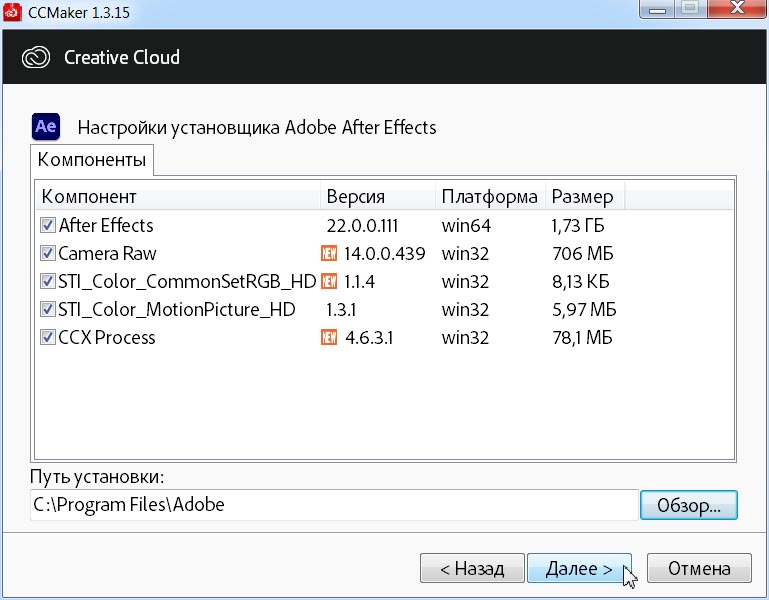Click the 5,97 МБ size cell
The width and height of the screenshot is (769, 600).
pos(584,310)
